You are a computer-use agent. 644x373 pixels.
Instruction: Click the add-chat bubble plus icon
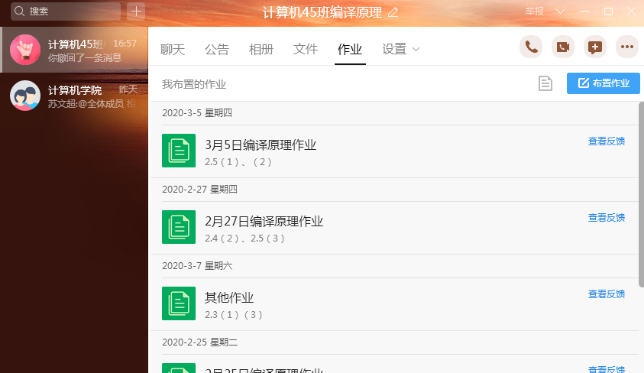(595, 47)
